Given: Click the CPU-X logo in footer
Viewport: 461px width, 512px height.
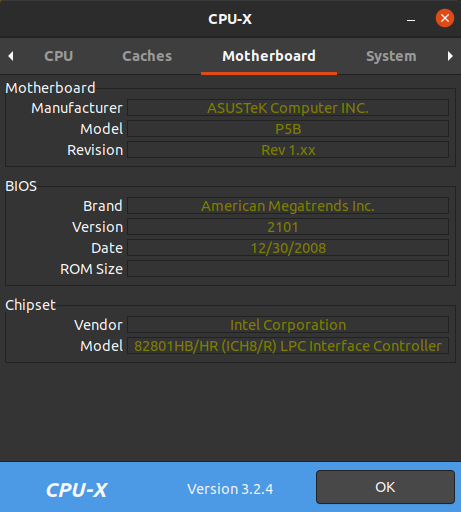Looking at the screenshot, I should tap(77, 490).
